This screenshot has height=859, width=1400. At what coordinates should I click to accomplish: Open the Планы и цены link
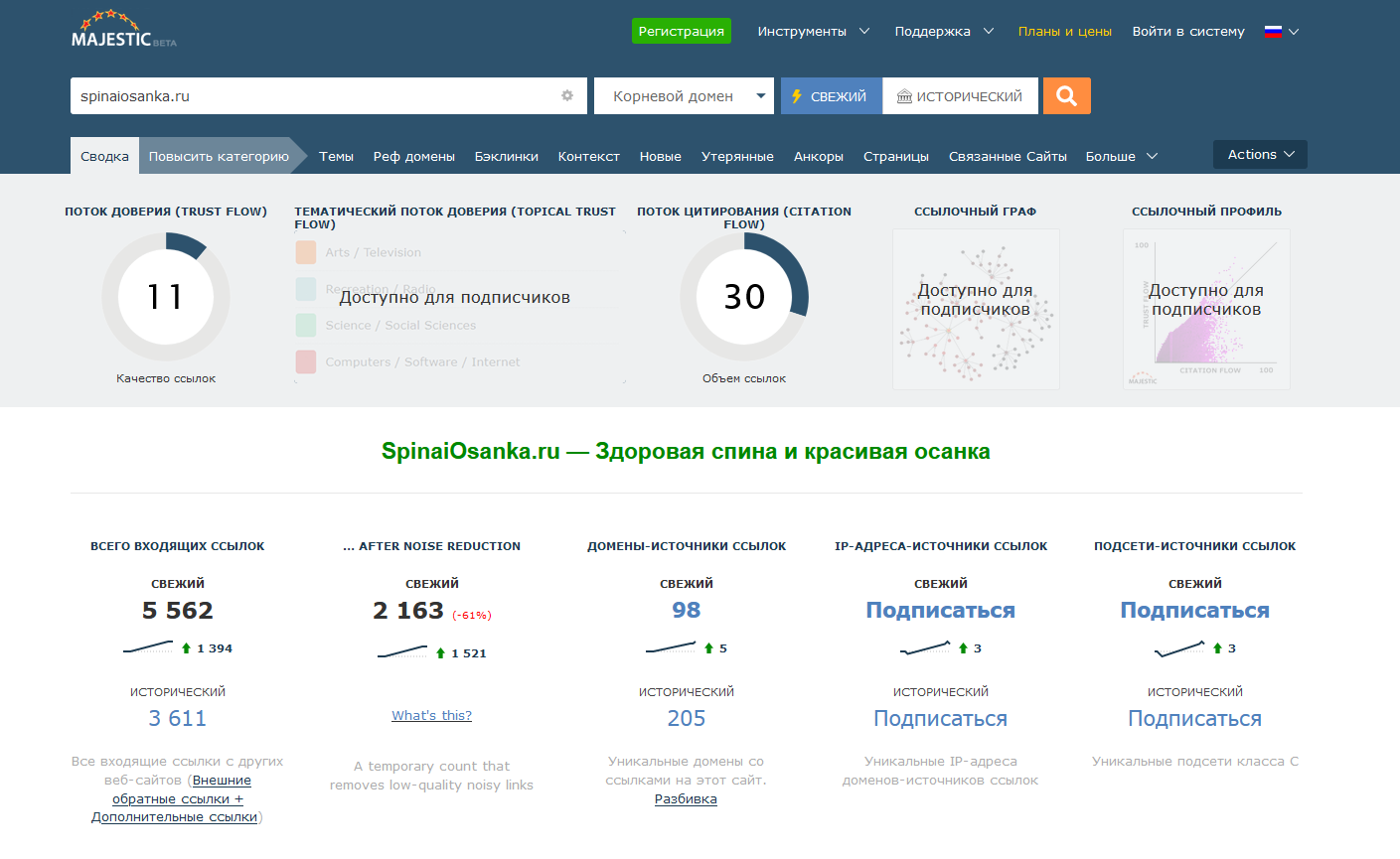[x=1065, y=32]
